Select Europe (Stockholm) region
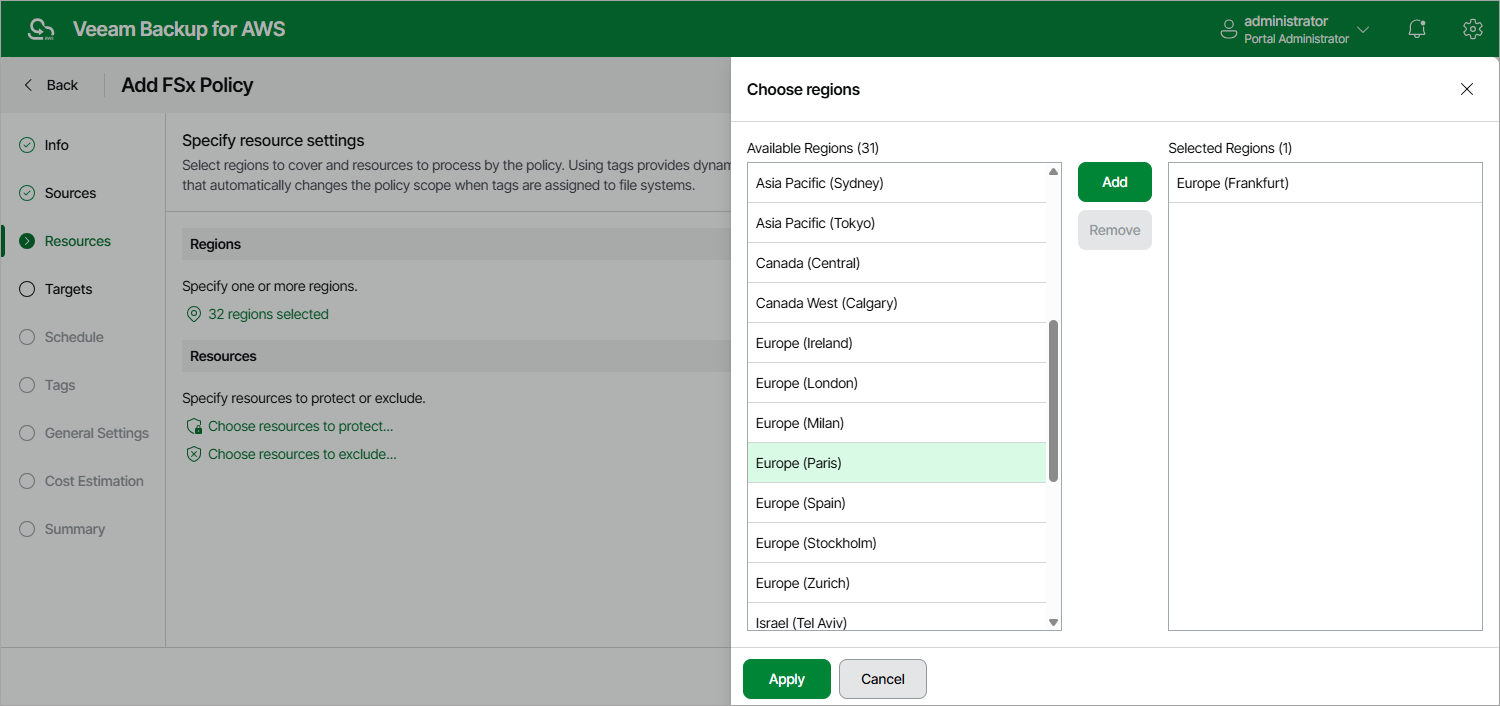Image resolution: width=1500 pixels, height=706 pixels. 897,543
